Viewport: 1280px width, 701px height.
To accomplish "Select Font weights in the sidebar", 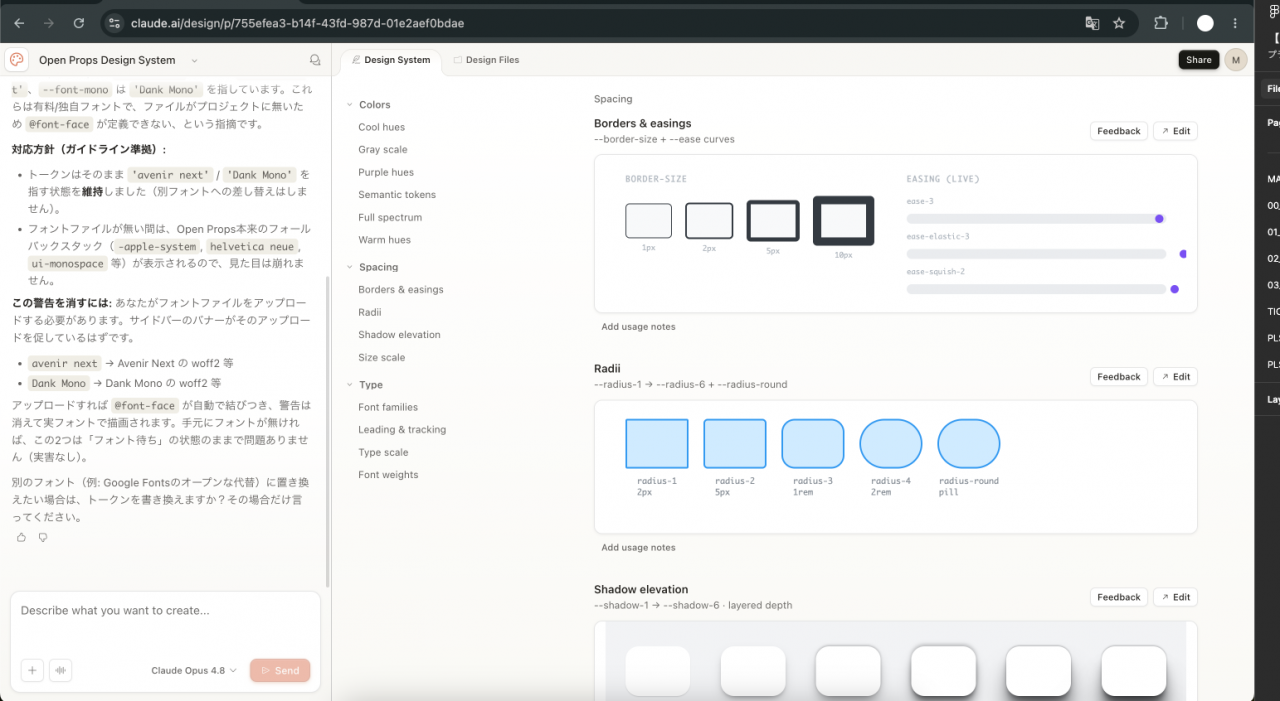I will 388,475.
